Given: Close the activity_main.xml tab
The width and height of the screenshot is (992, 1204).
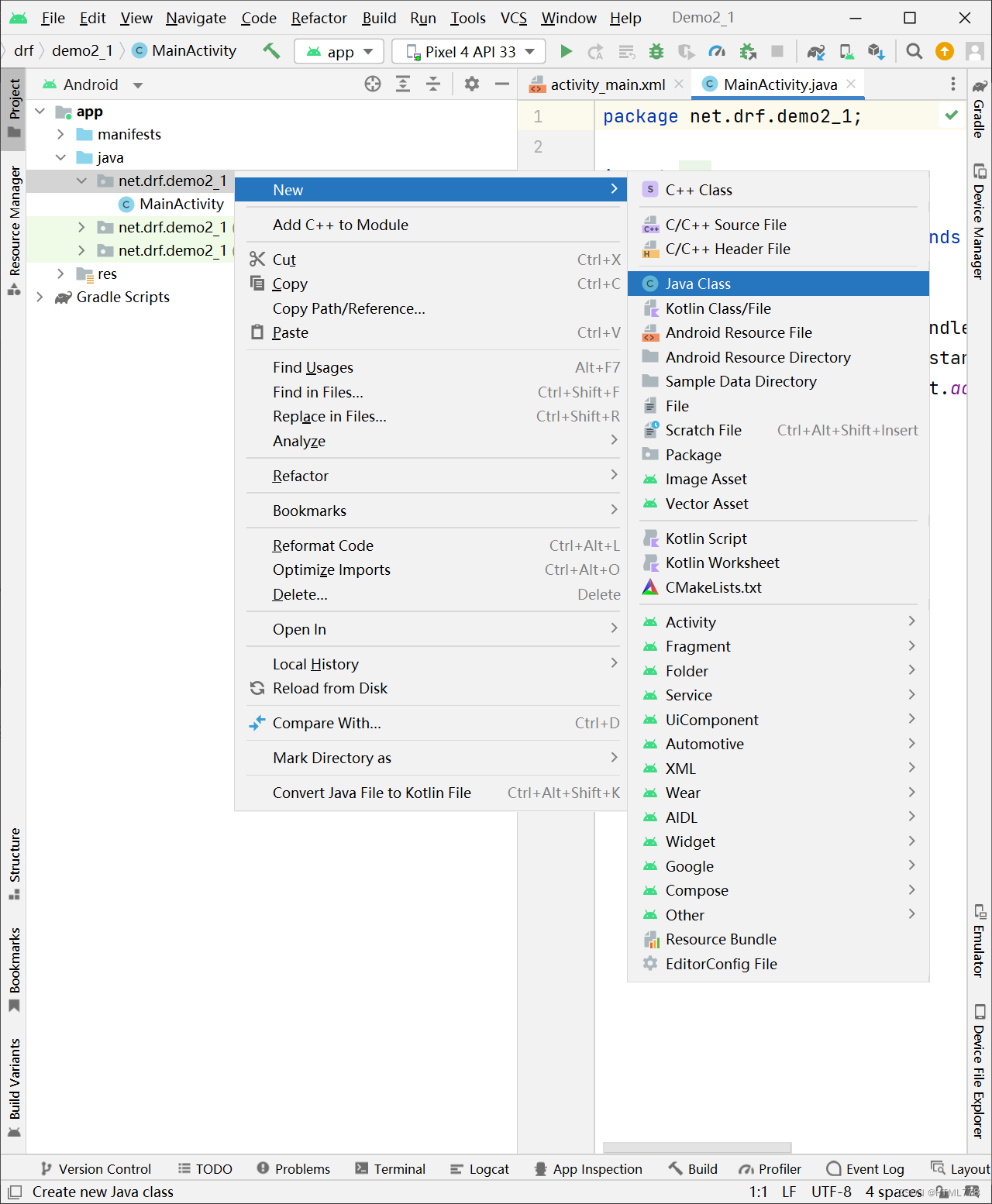Looking at the screenshot, I should 679,84.
